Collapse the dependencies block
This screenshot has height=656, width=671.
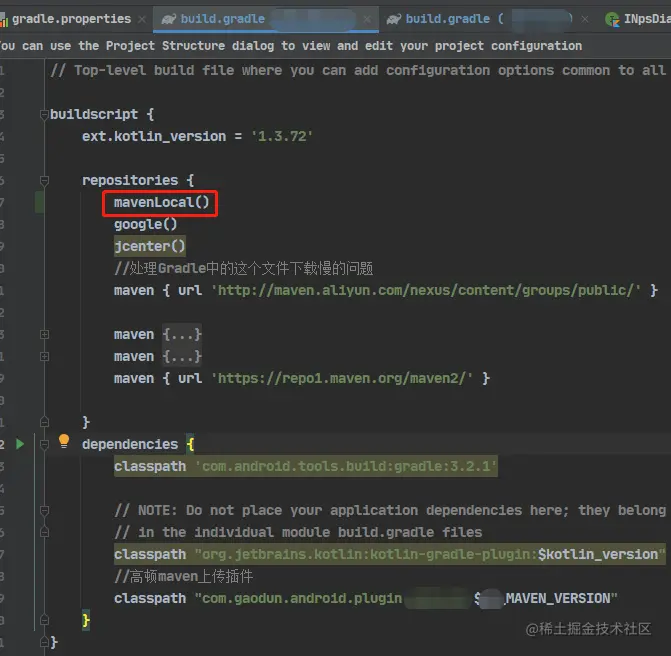coord(44,445)
